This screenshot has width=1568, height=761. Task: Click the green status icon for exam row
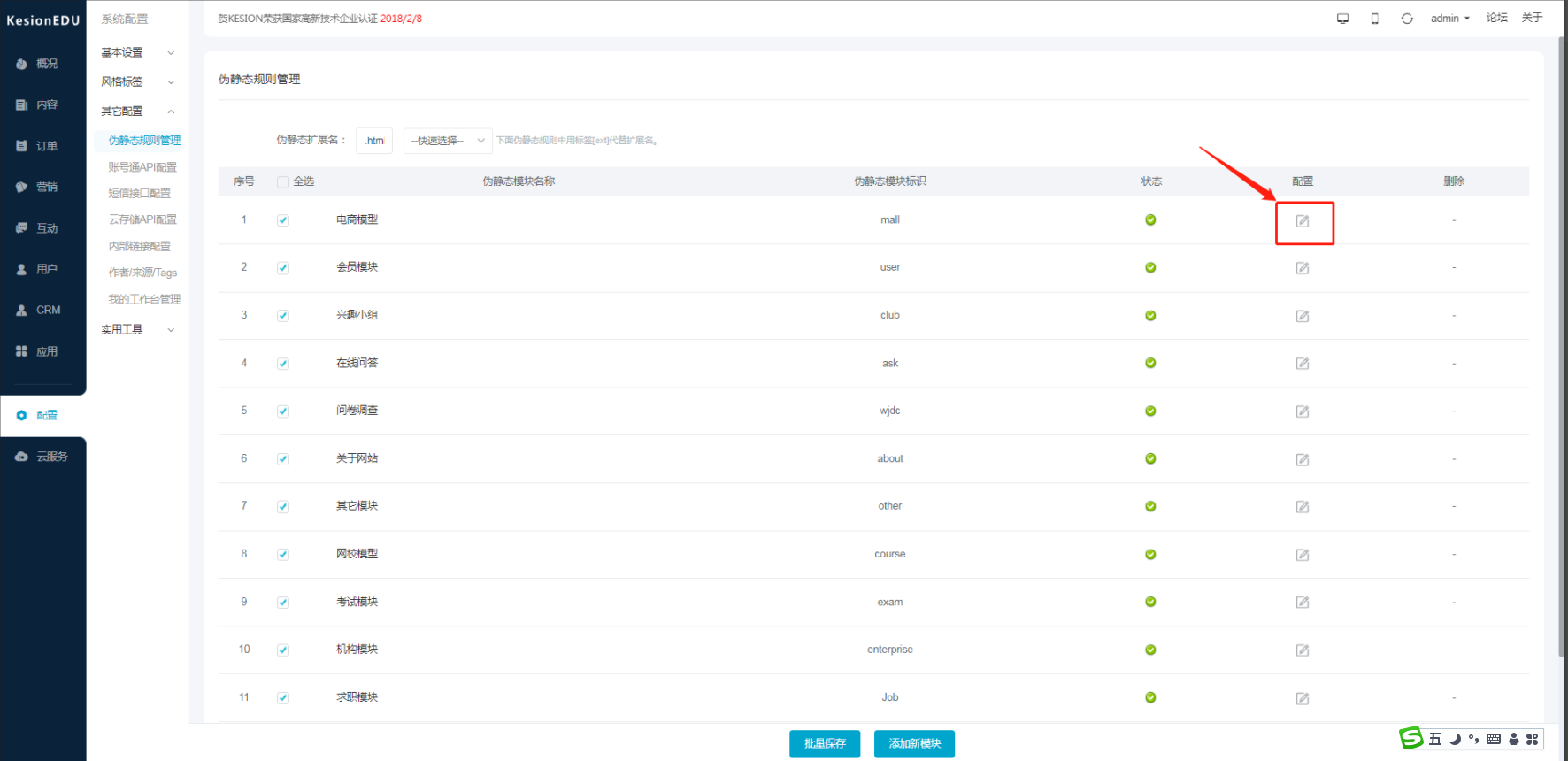coord(1150,602)
